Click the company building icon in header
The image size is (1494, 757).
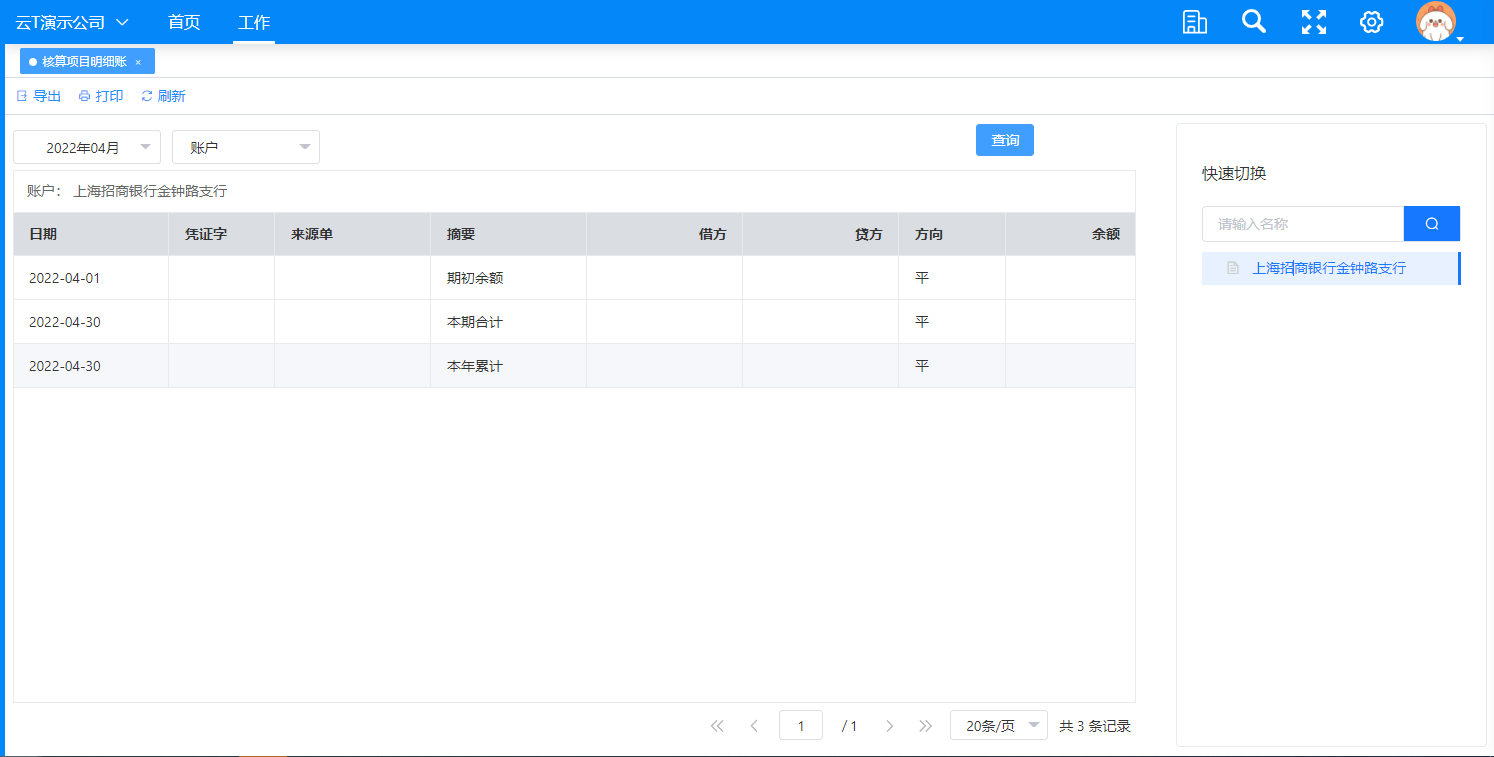1194,22
